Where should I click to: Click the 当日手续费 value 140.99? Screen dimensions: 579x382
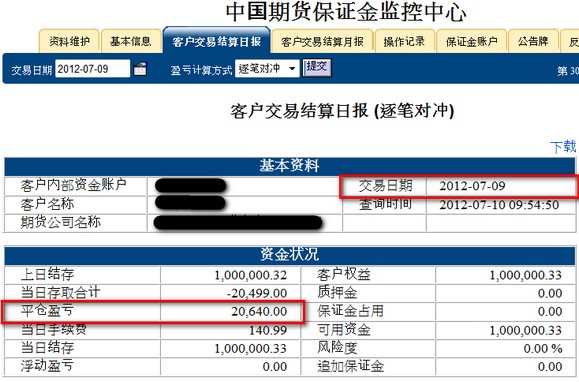point(268,330)
